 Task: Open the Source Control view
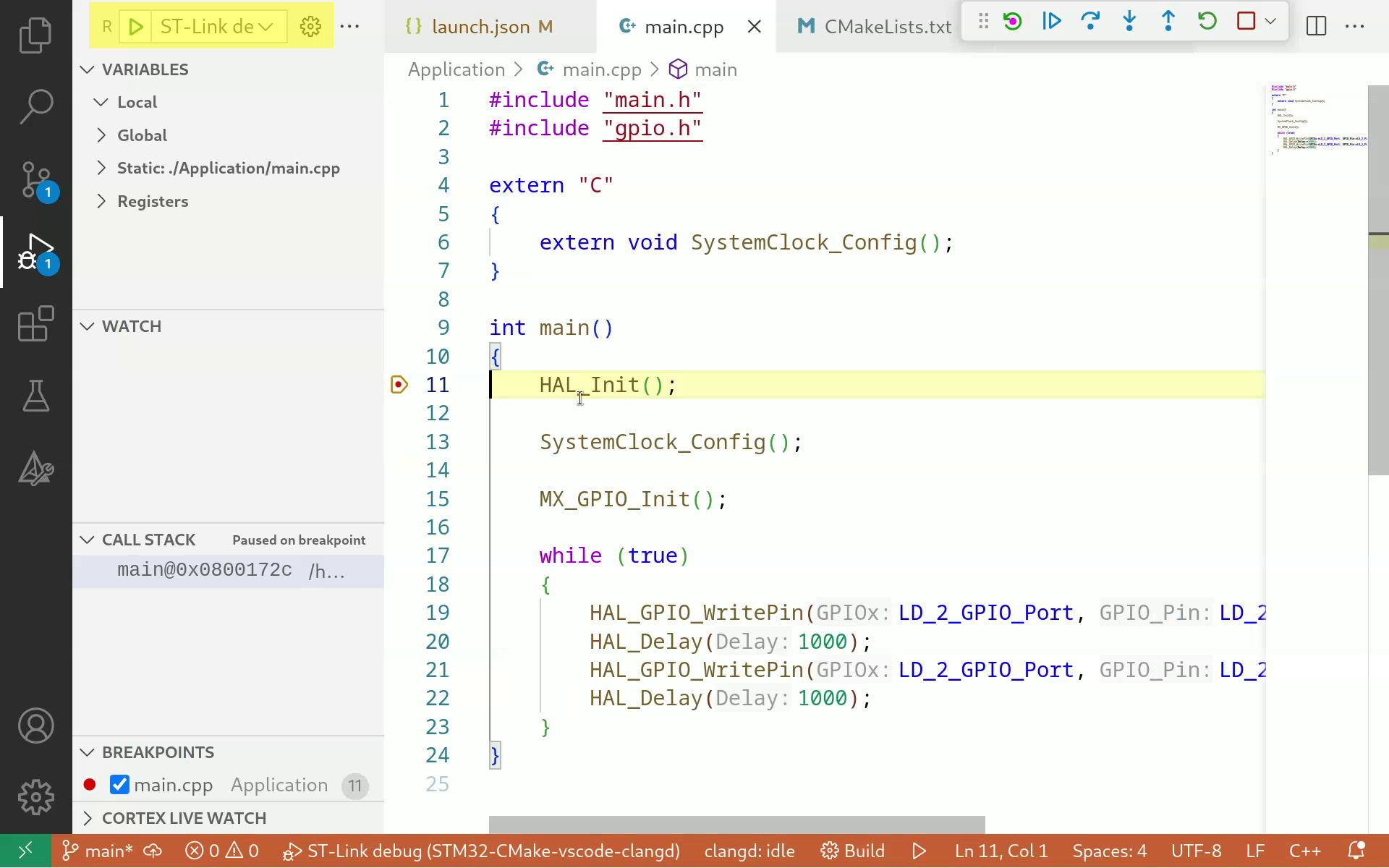point(35,179)
